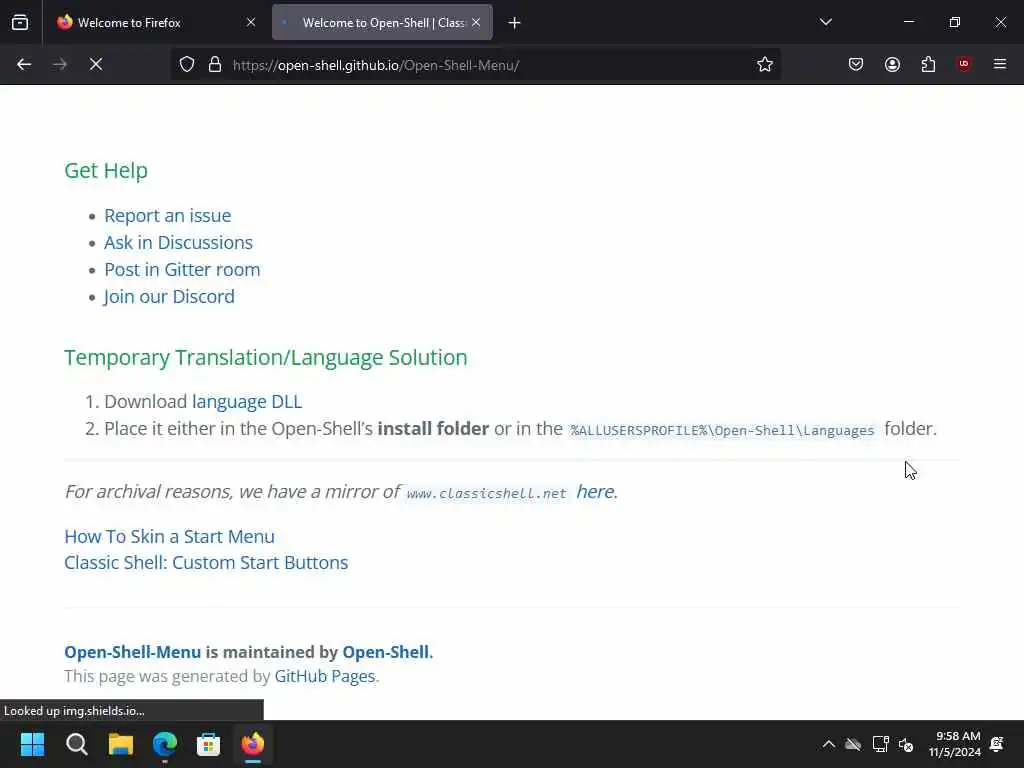Screen dimensions: 1024x768
Task: Select the bold install folder text
Action: [x=433, y=428]
